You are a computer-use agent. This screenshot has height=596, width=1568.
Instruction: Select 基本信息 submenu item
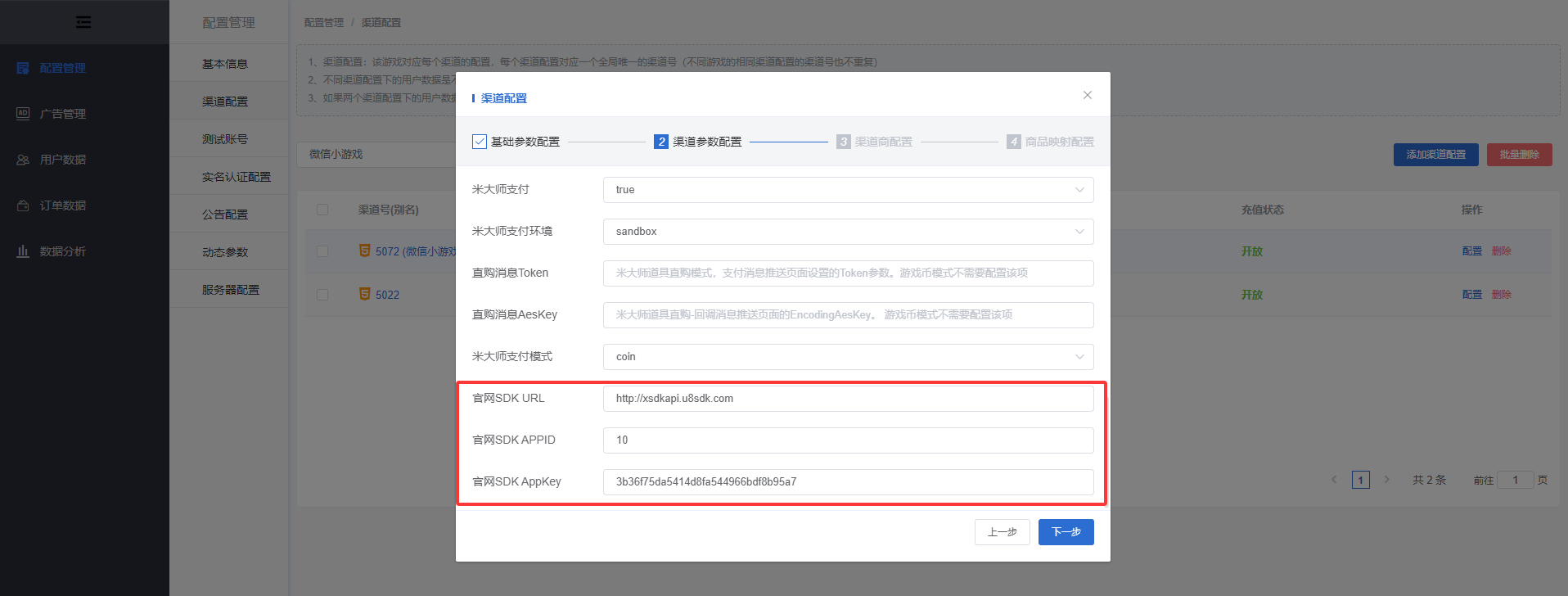[229, 64]
